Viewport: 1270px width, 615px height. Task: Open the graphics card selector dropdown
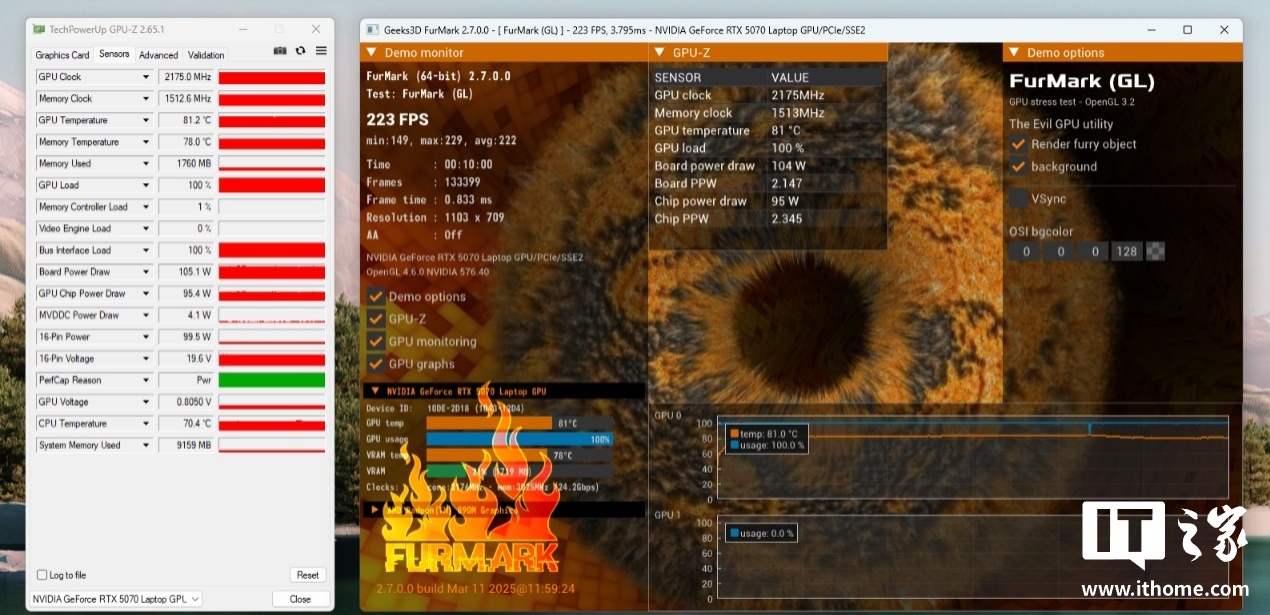pyautogui.click(x=195, y=599)
